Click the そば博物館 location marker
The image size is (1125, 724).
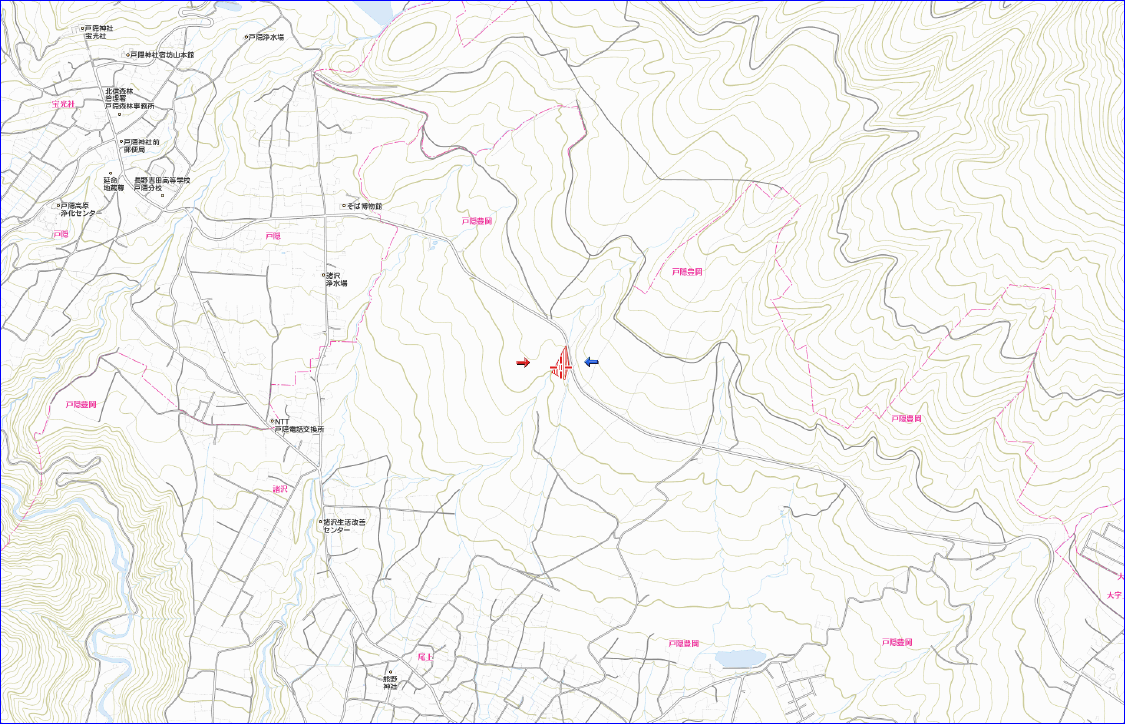pyautogui.click(x=343, y=206)
